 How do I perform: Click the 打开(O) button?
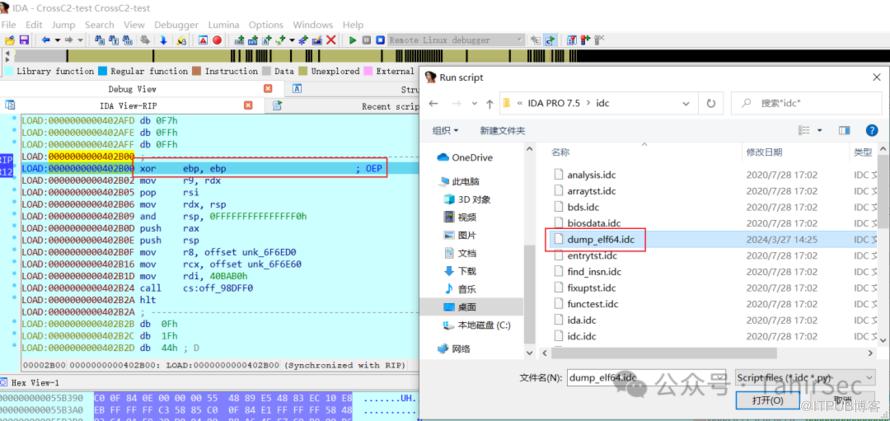(x=768, y=400)
